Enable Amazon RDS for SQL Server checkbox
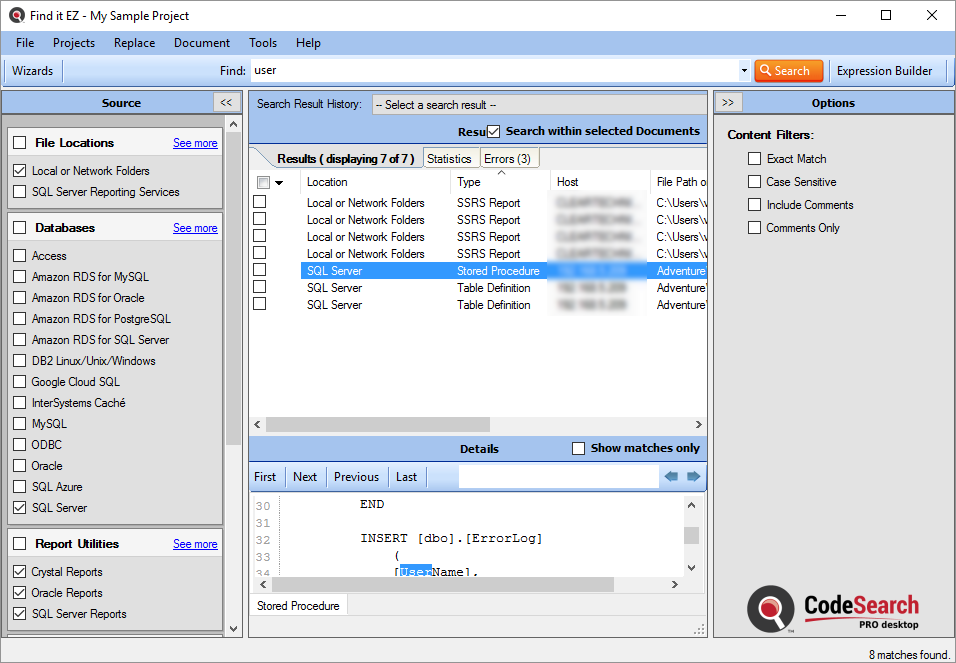This screenshot has width=956, height=663. pos(20,340)
